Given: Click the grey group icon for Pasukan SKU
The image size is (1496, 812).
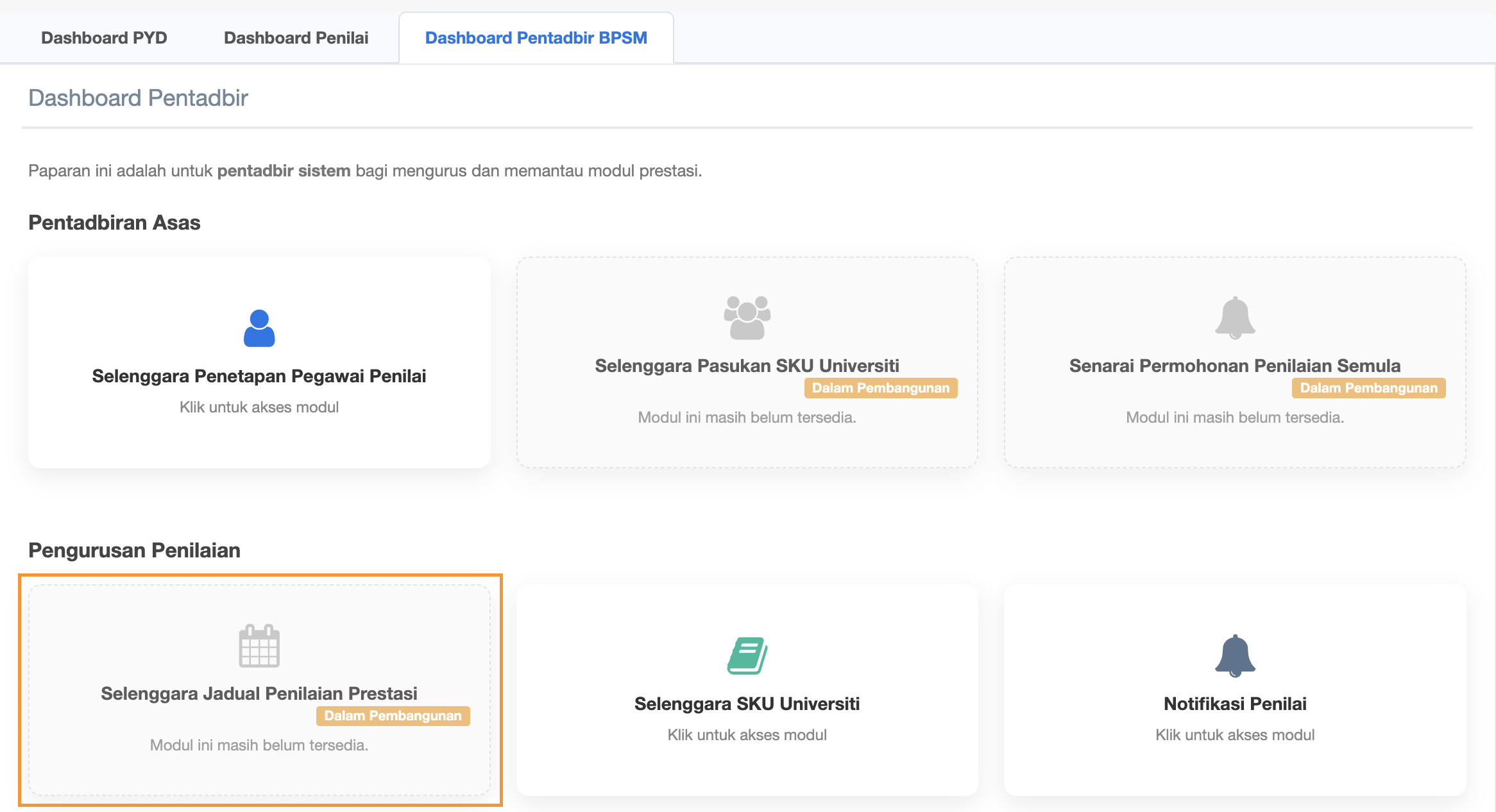Looking at the screenshot, I should coord(747,317).
